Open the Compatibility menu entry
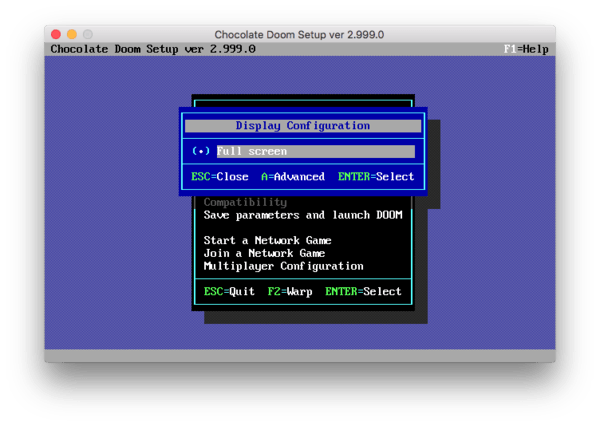 (x=245, y=202)
